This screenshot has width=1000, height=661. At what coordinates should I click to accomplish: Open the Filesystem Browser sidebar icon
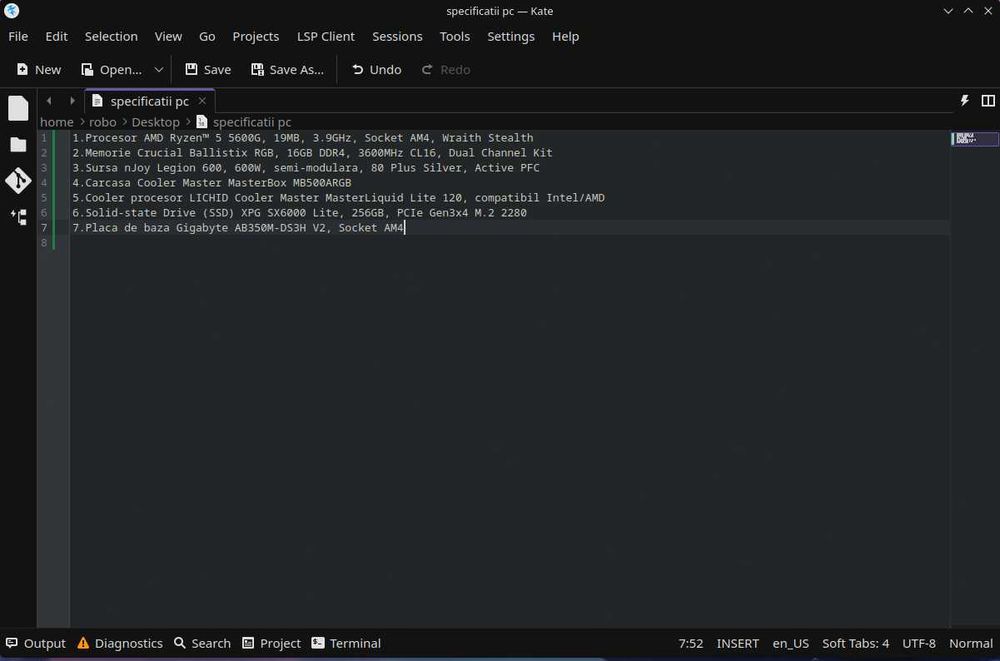coord(18,145)
